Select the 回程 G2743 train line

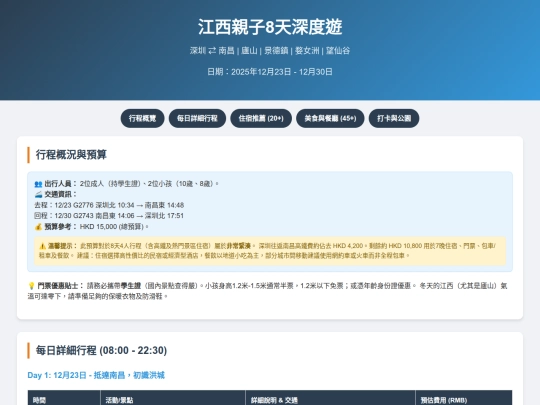coord(109,216)
